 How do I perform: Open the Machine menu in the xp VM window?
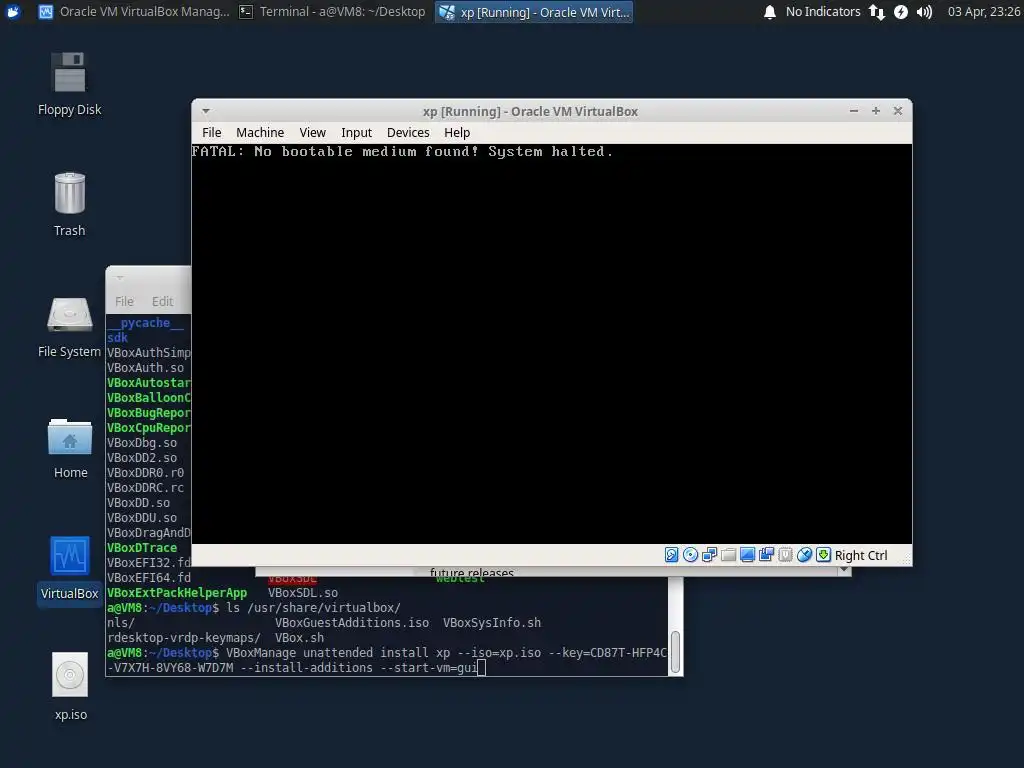260,133
